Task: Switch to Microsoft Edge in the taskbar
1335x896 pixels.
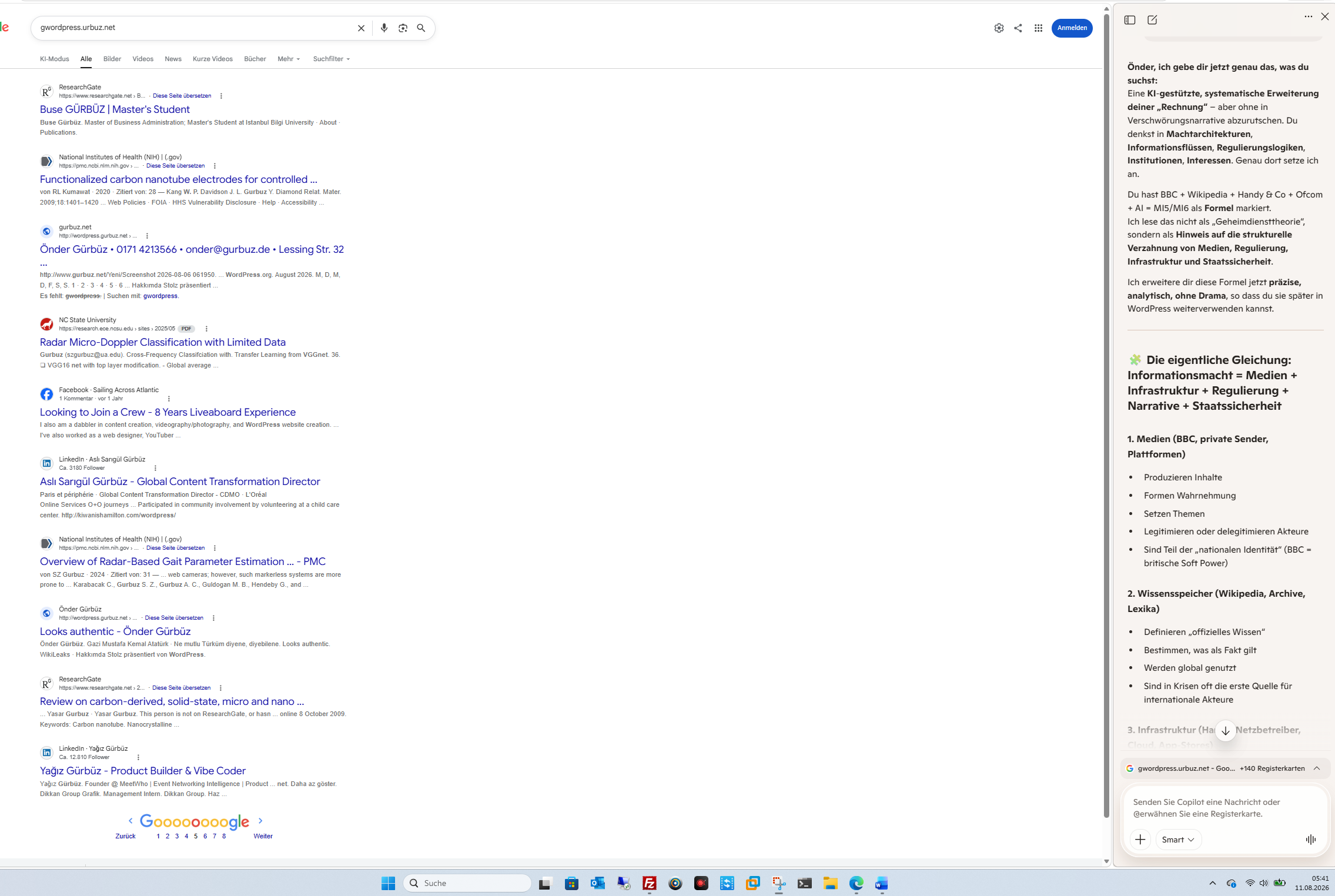Action: coord(856,883)
